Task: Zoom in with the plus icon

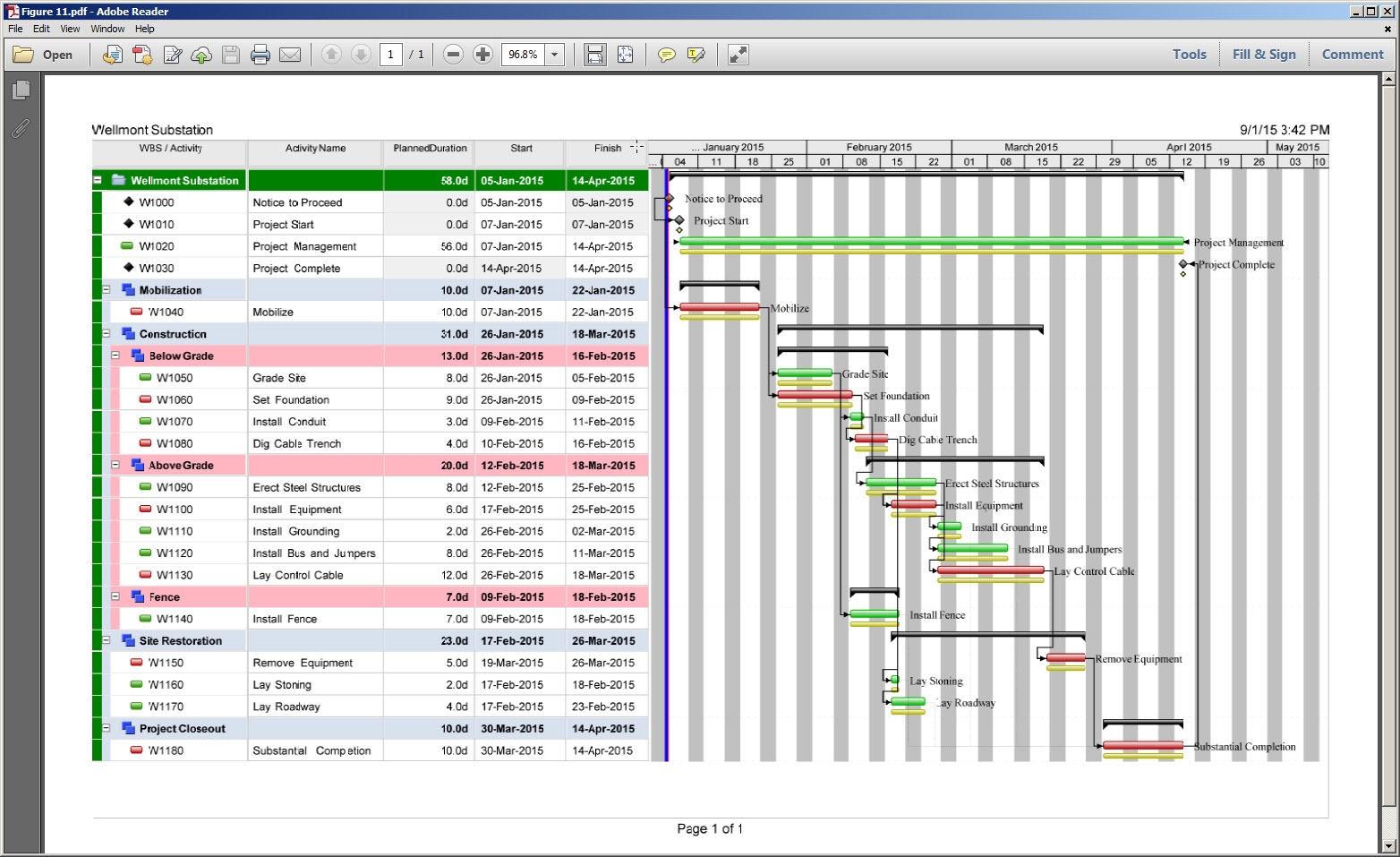Action: [483, 55]
